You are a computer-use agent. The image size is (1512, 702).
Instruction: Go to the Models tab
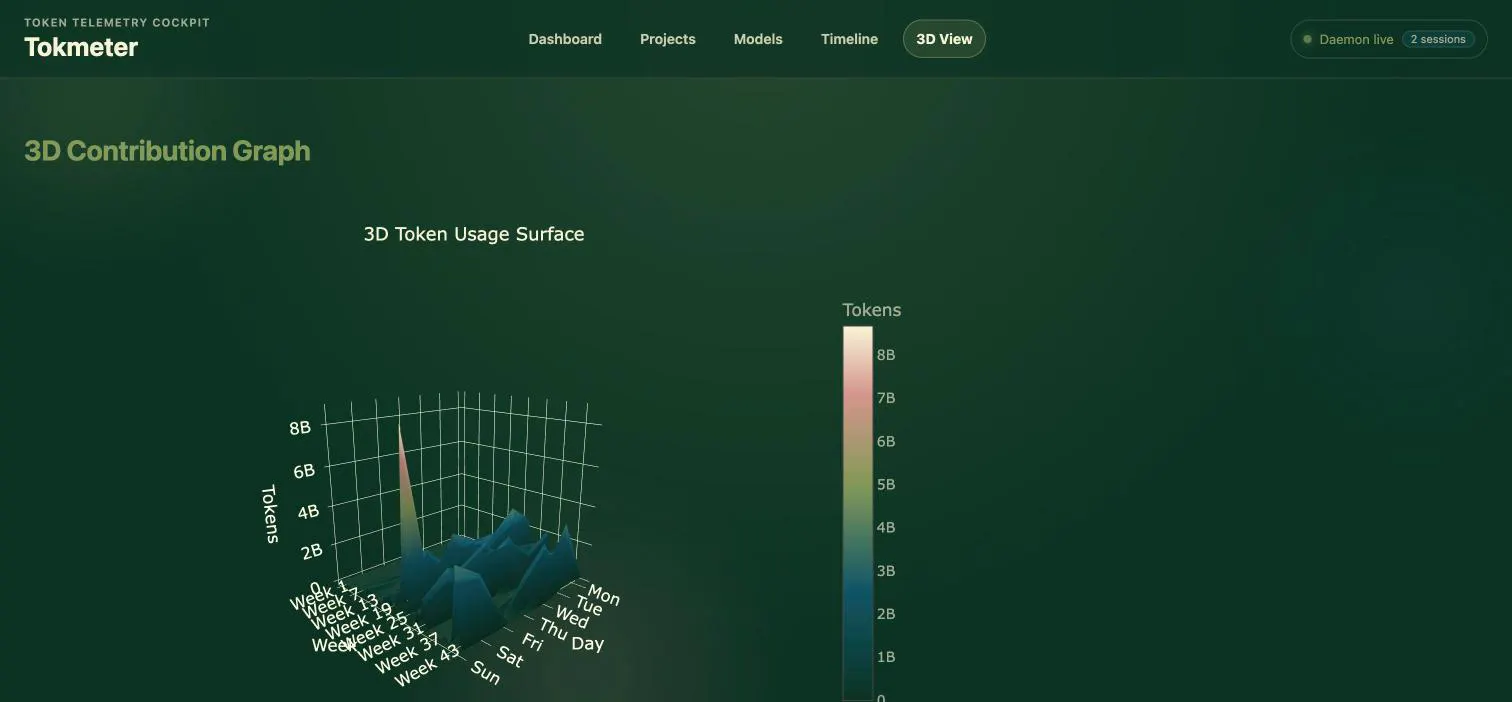[x=758, y=39]
